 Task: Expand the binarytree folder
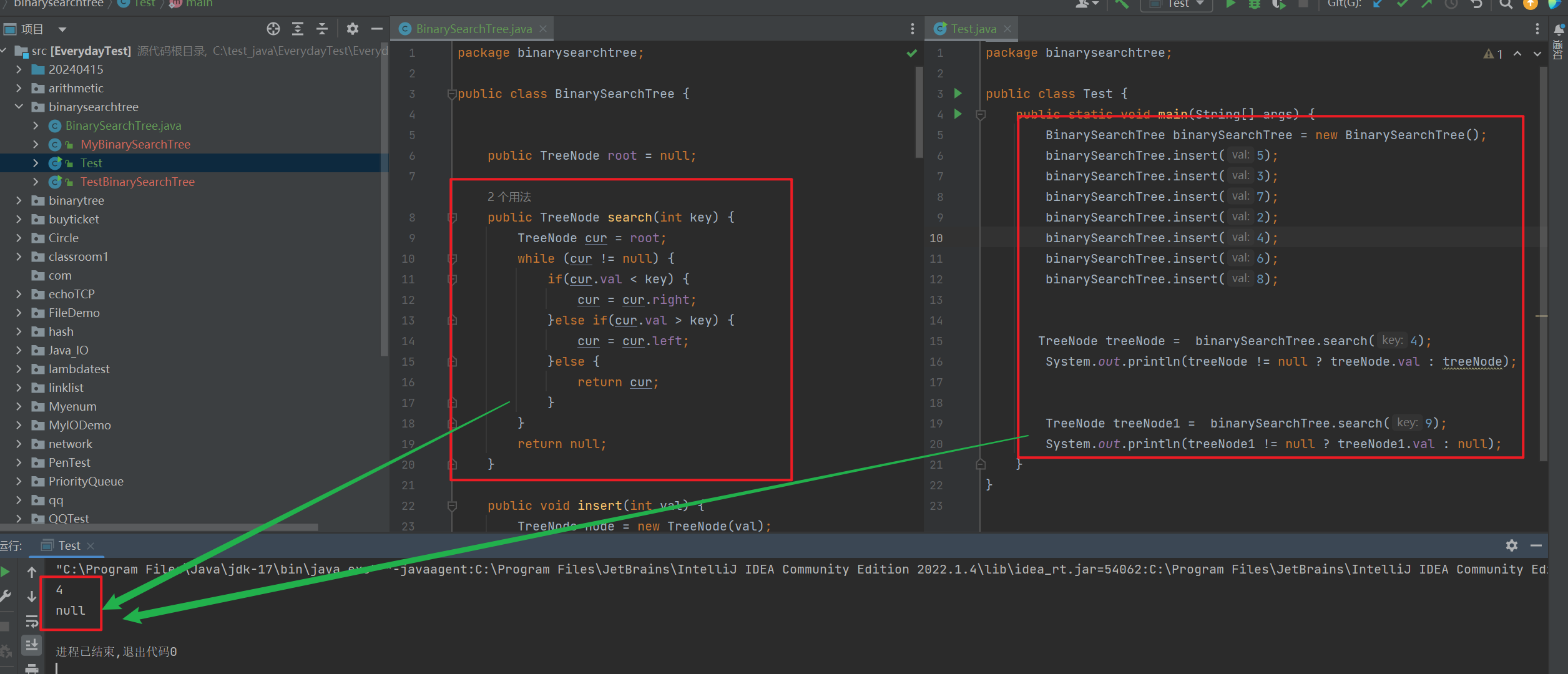tap(19, 200)
